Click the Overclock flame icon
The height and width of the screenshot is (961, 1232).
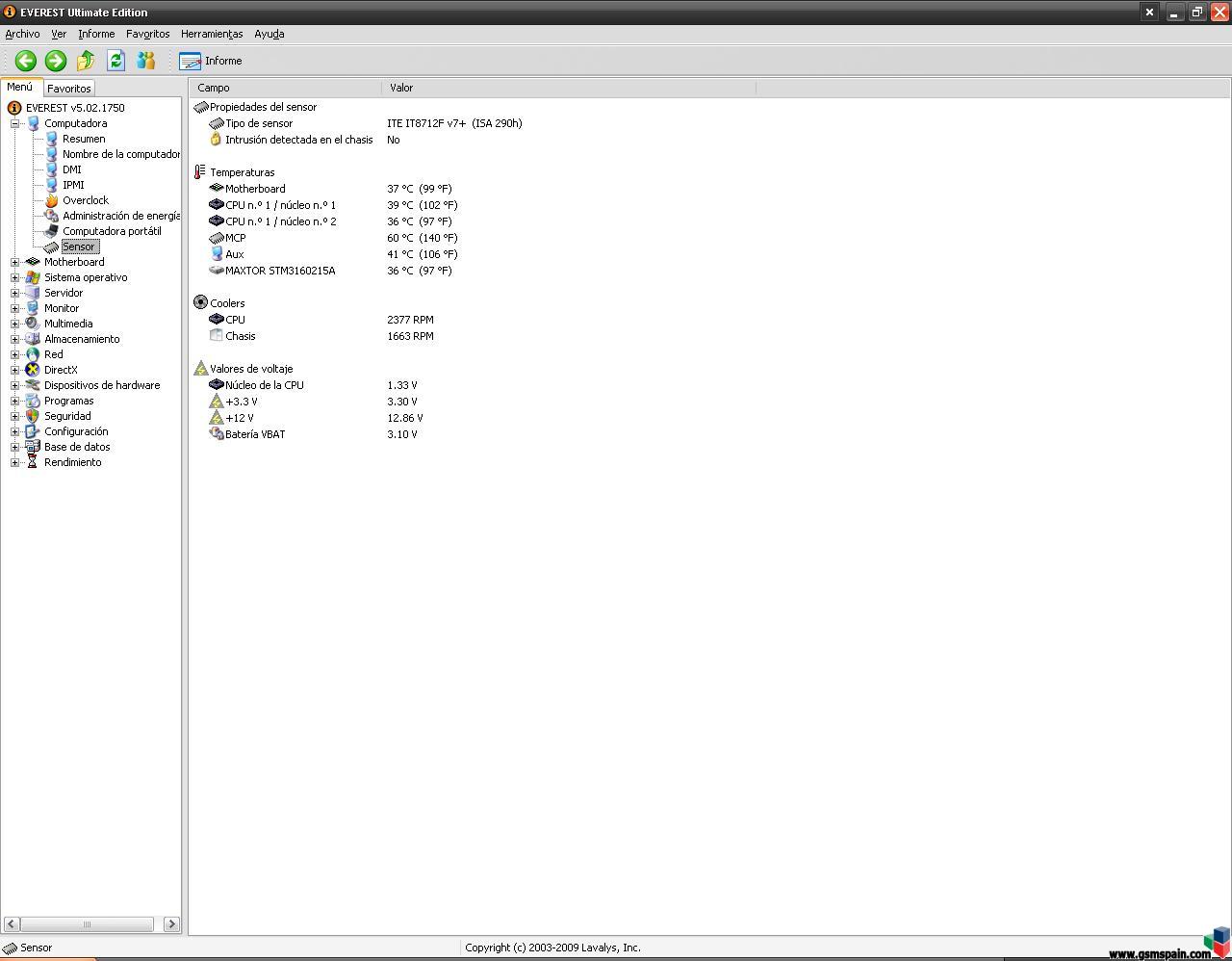point(51,200)
